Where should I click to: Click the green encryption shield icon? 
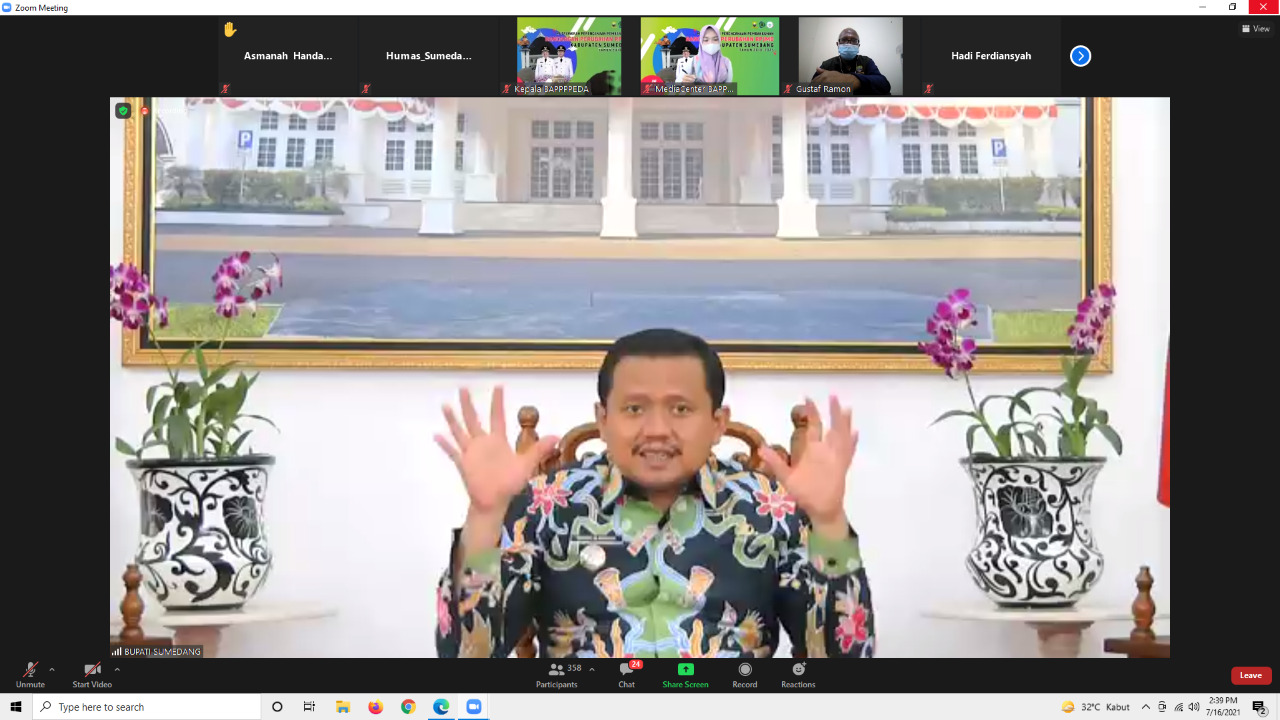(x=123, y=111)
